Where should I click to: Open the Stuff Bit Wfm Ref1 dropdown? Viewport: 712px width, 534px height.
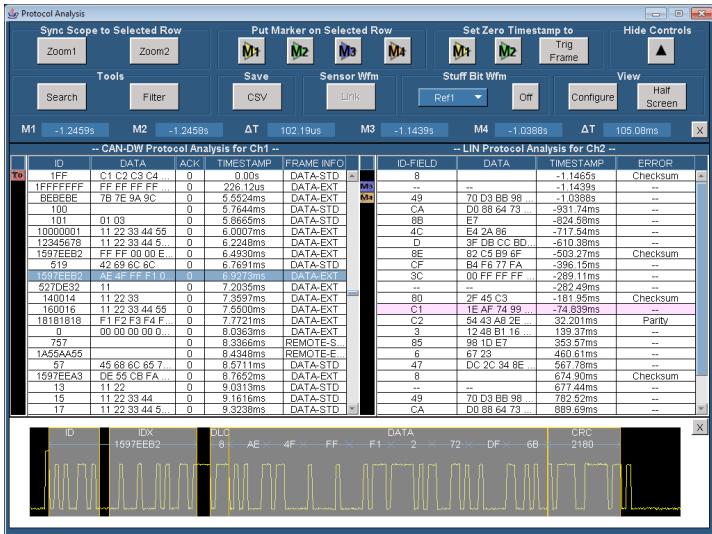(453, 97)
